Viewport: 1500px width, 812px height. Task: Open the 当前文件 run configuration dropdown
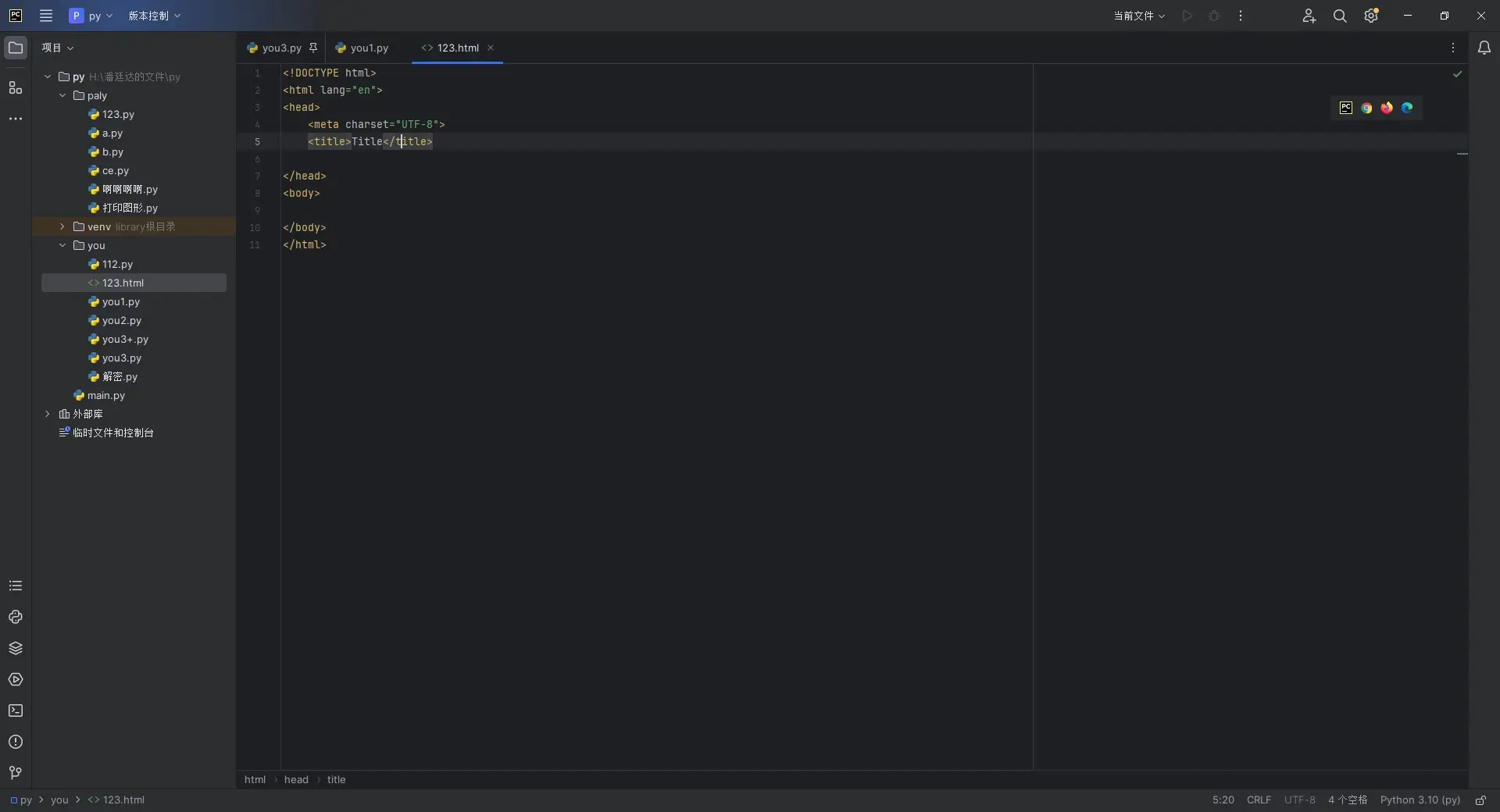1139,16
